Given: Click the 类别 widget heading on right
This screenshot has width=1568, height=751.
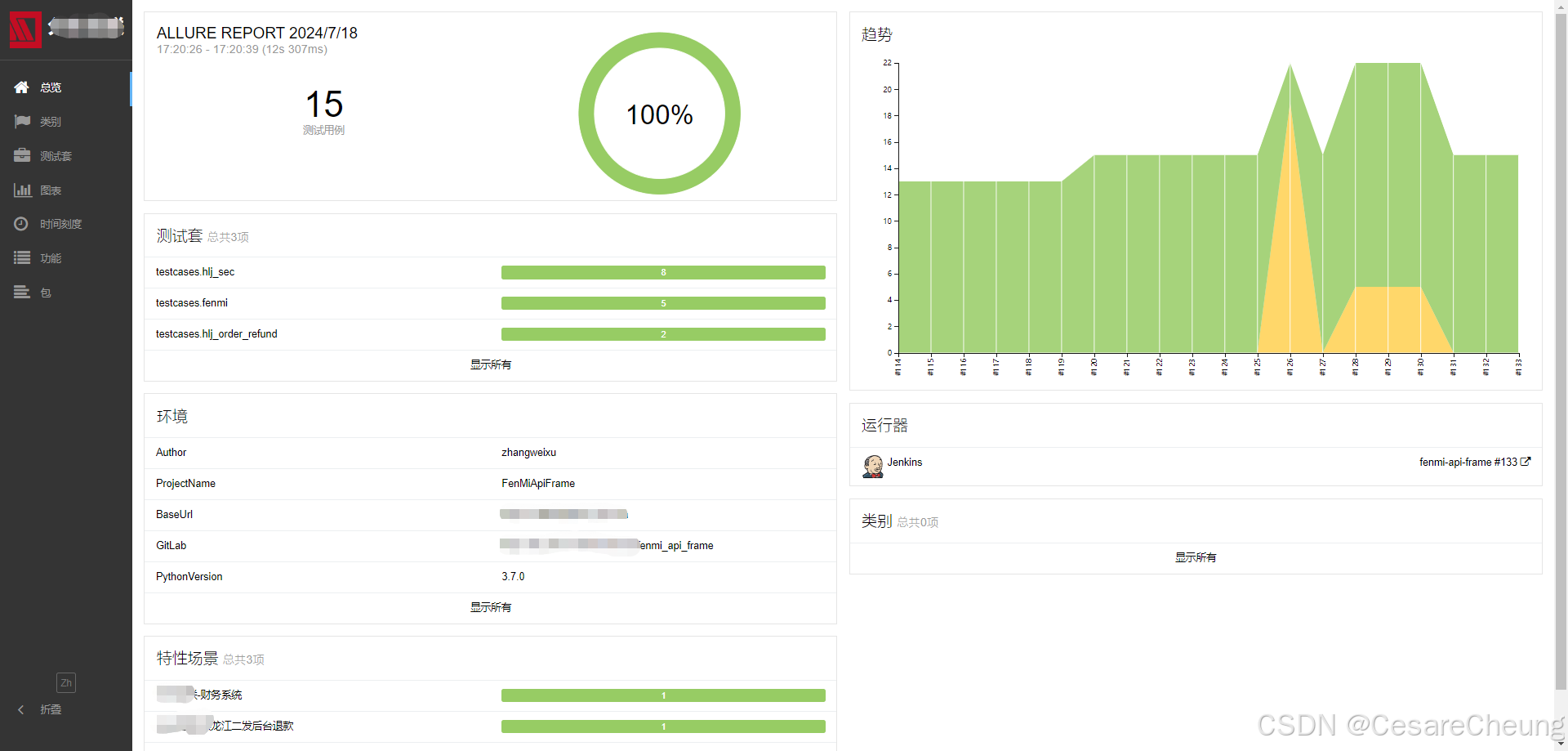Looking at the screenshot, I should 876,521.
